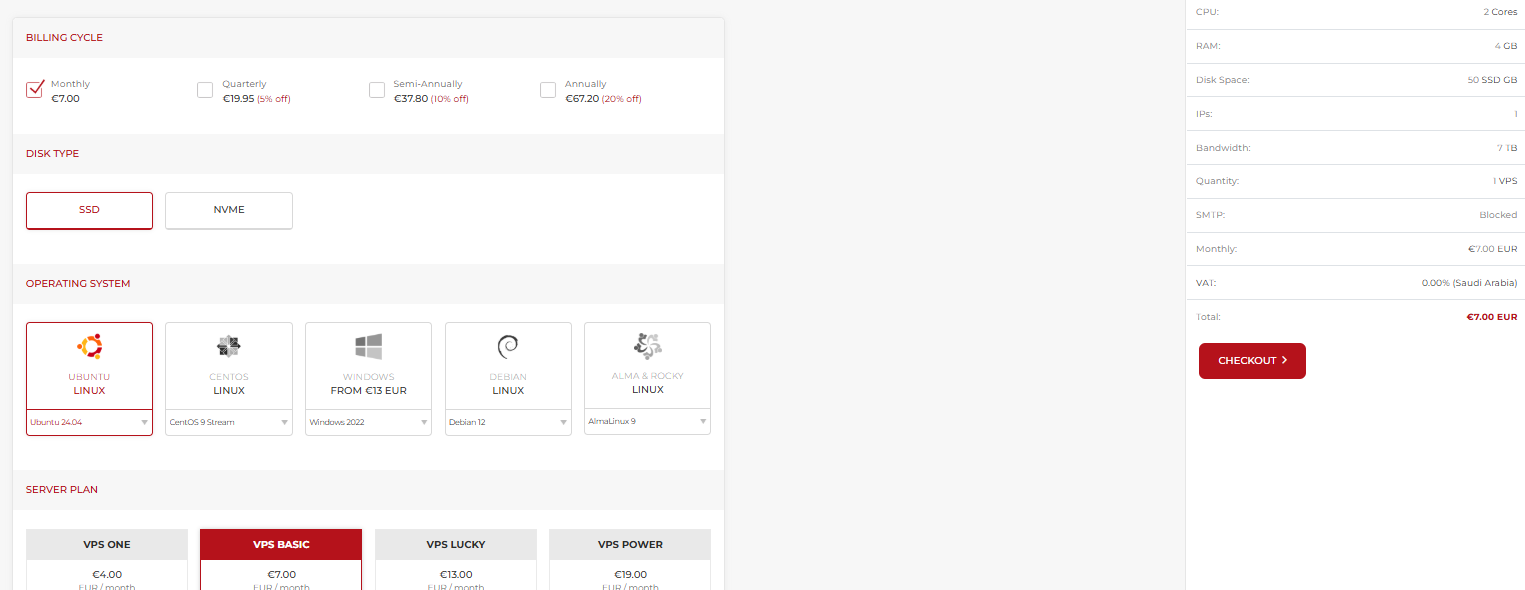The image size is (1525, 590).
Task: Check the Annually billing option
Action: (x=548, y=90)
